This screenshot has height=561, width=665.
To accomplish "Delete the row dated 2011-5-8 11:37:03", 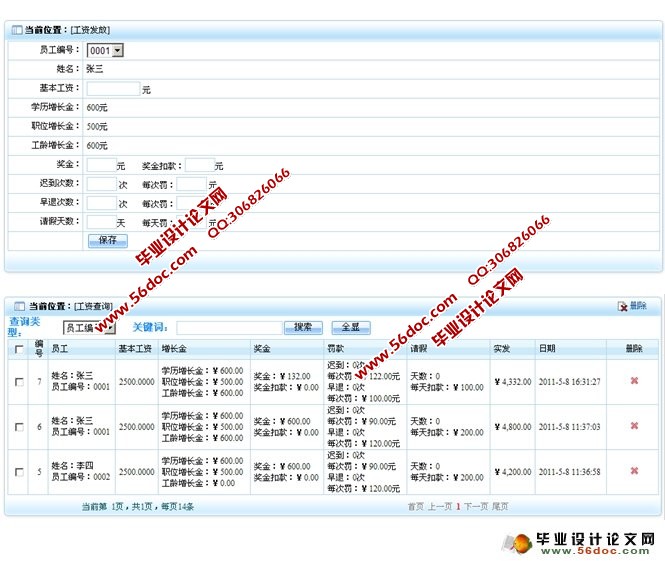I will tap(634, 425).
